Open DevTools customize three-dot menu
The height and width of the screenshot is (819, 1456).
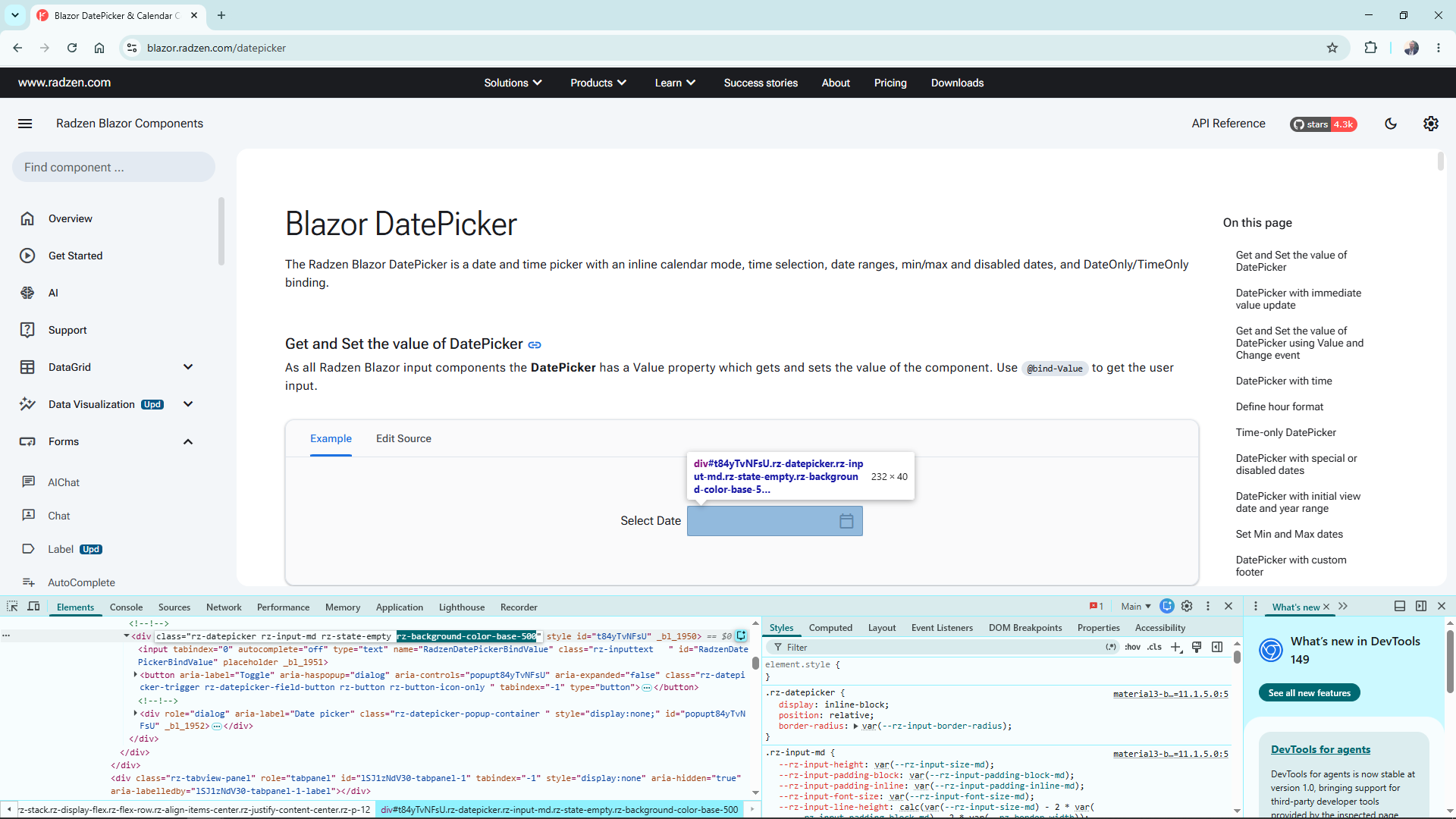tap(1208, 607)
